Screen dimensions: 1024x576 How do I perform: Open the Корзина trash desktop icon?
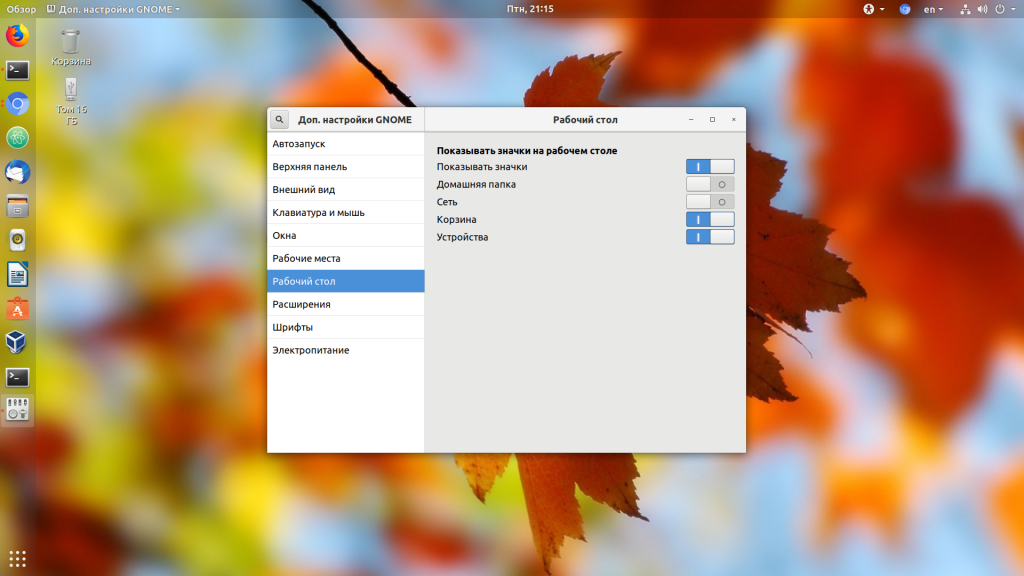coord(71,47)
